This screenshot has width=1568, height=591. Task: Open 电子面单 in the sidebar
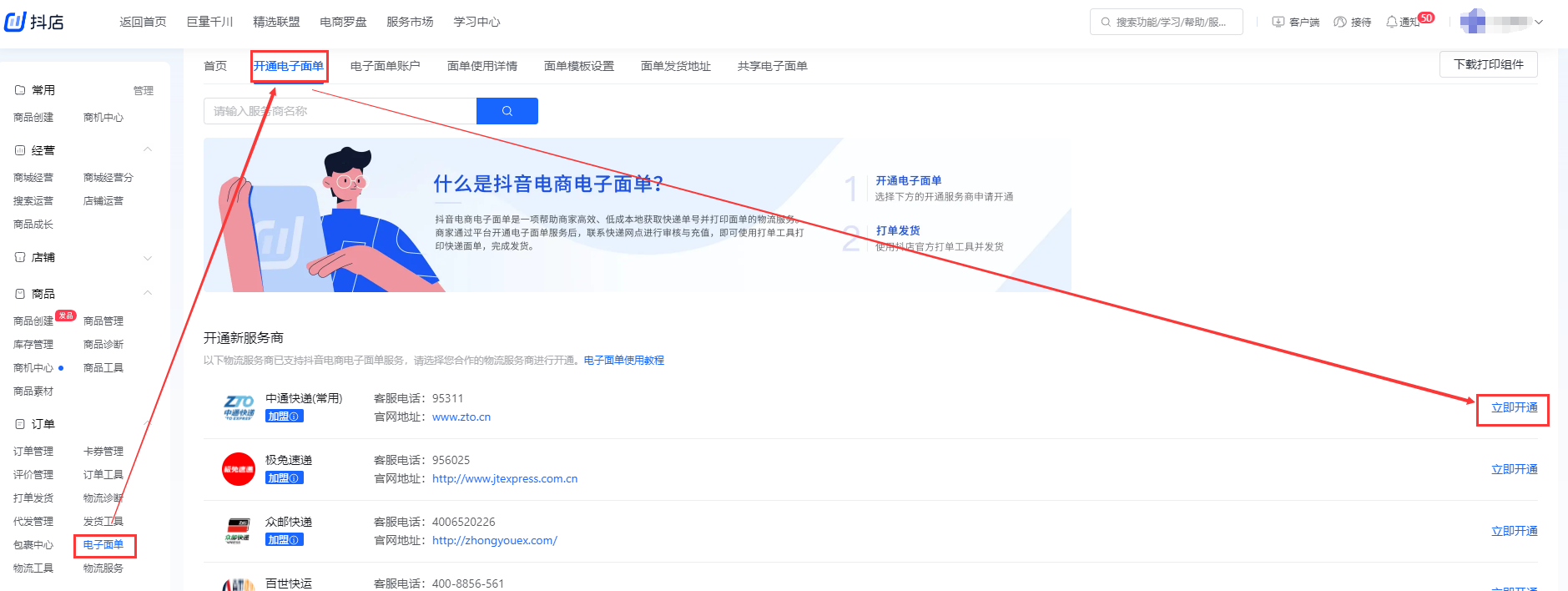tap(103, 544)
